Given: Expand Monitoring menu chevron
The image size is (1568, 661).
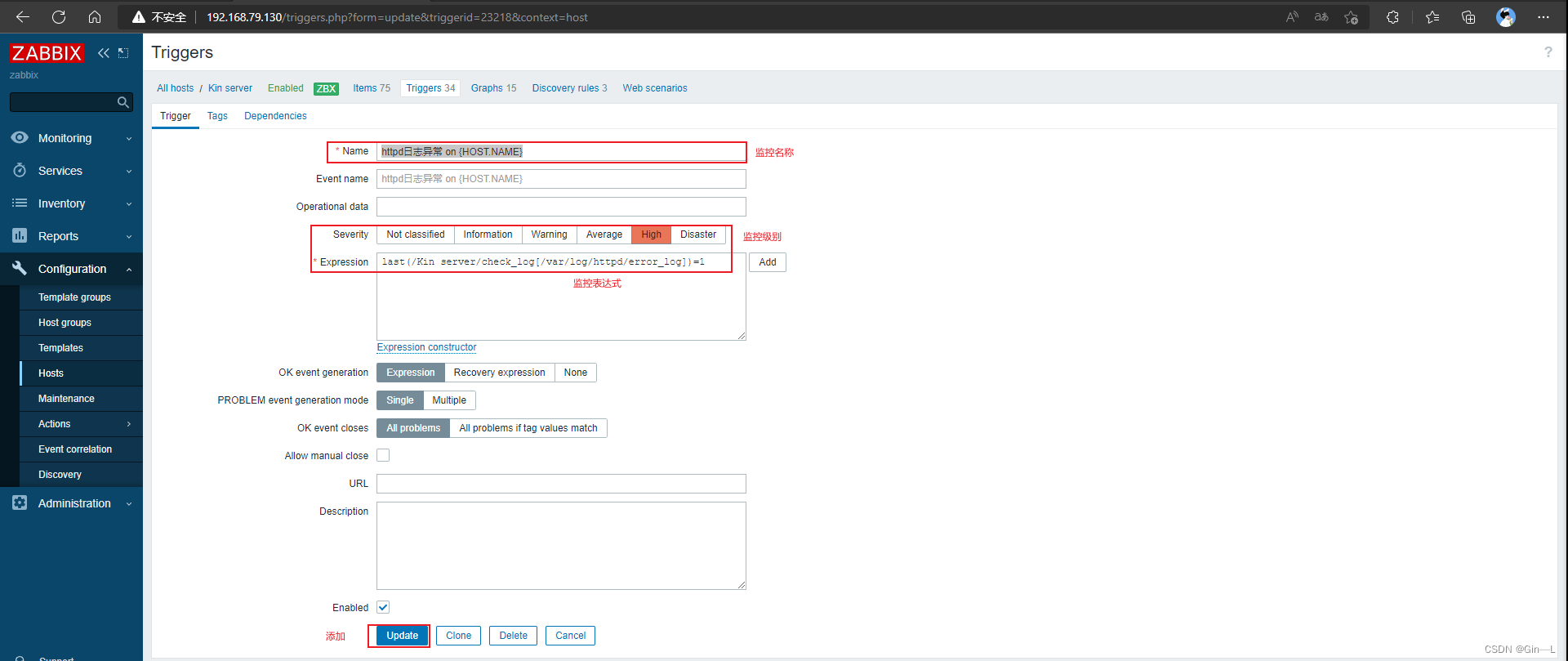Looking at the screenshot, I should 129,139.
